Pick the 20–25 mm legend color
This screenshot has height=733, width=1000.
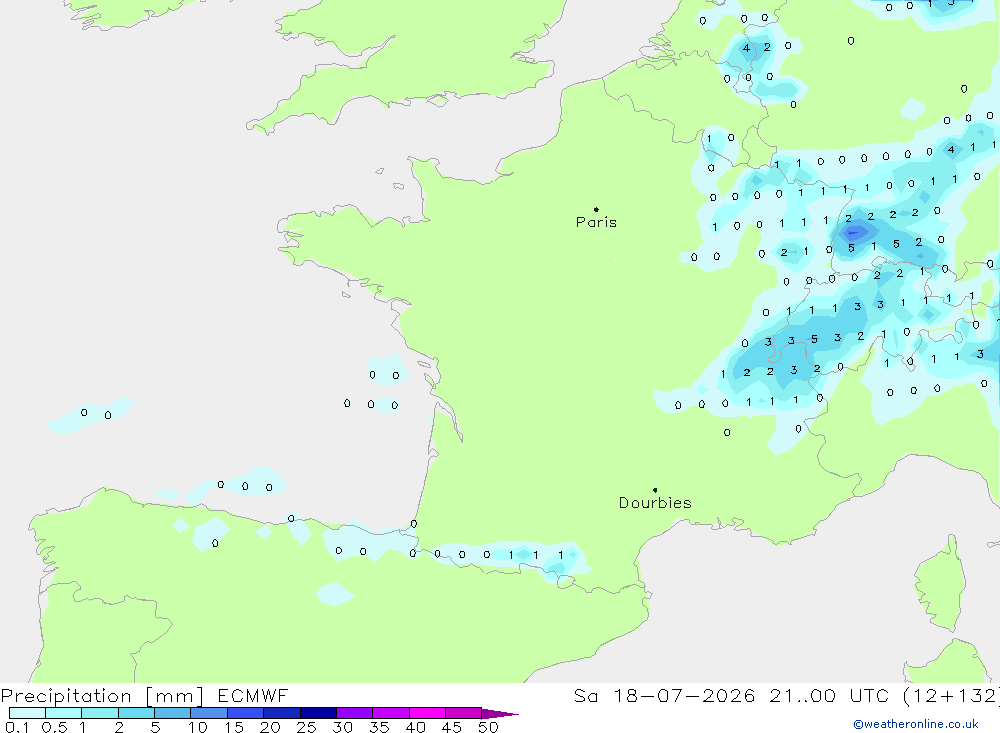[282, 713]
